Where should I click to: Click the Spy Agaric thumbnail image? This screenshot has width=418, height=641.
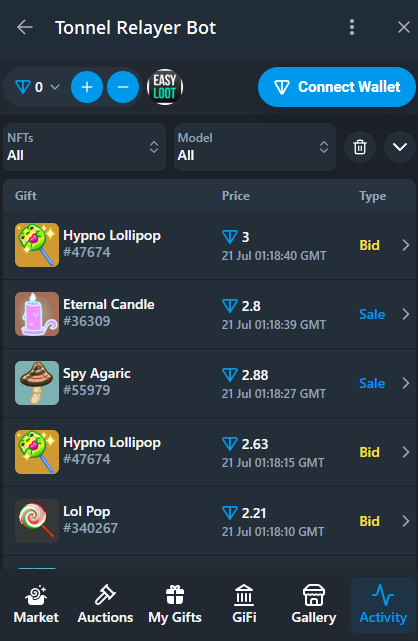(x=37, y=383)
